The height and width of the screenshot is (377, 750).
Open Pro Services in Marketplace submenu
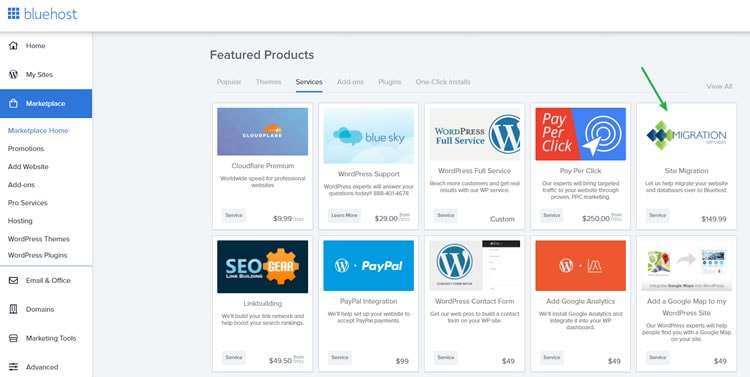tap(28, 203)
